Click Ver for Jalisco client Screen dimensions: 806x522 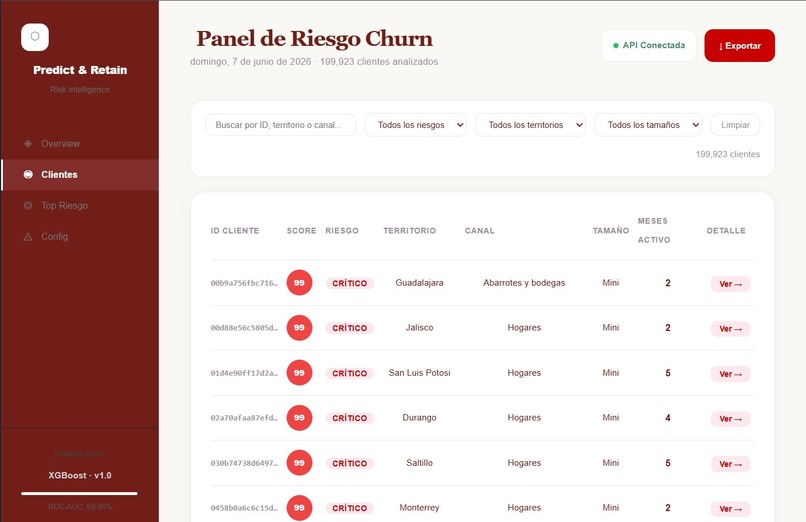click(730, 329)
